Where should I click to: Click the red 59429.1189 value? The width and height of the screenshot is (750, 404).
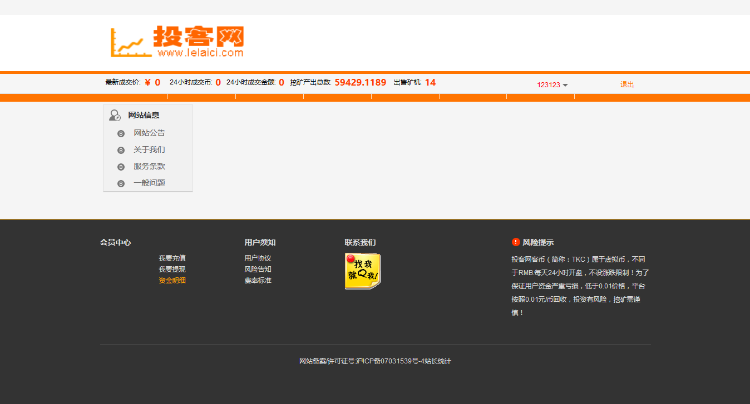click(360, 82)
